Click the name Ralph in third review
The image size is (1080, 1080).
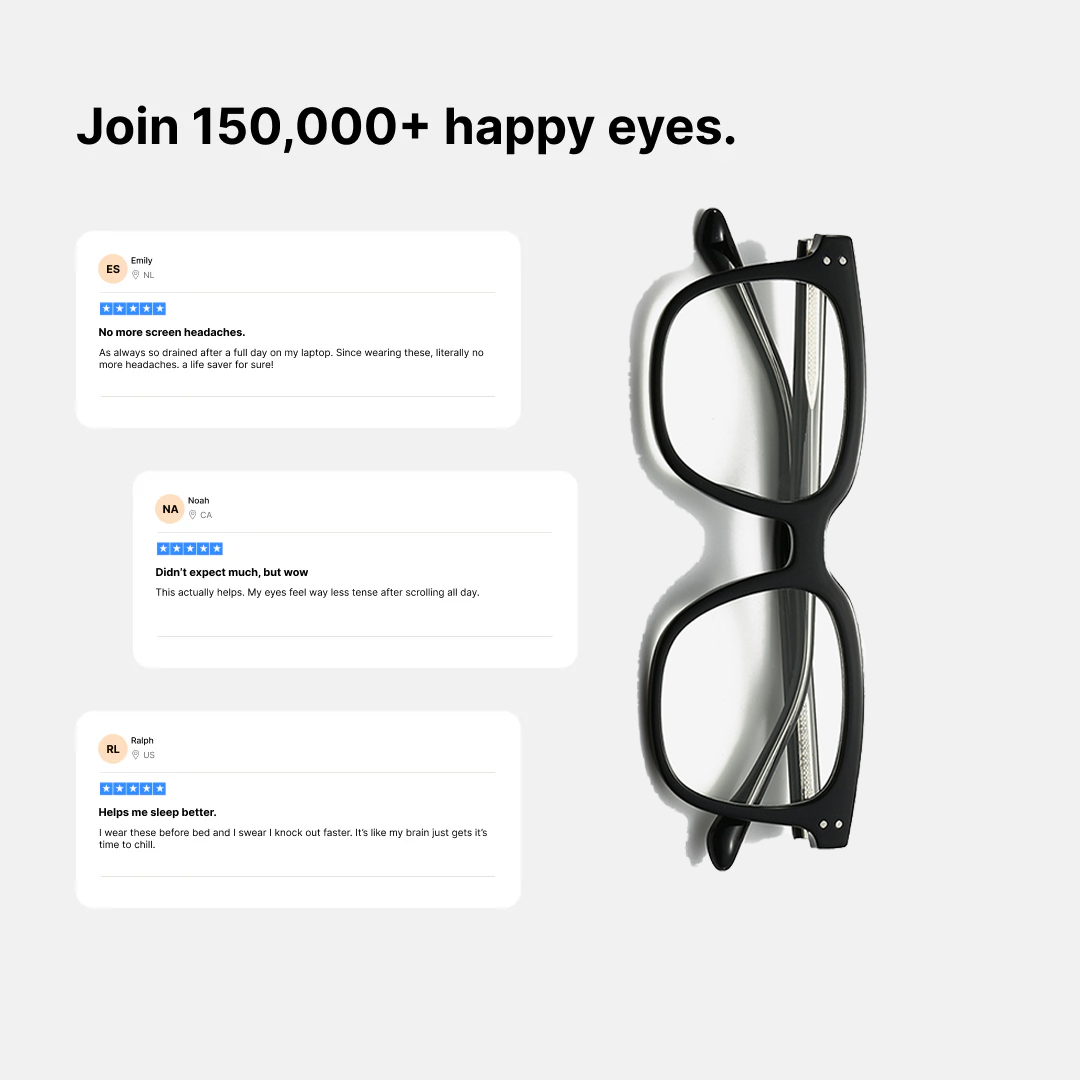pos(143,740)
